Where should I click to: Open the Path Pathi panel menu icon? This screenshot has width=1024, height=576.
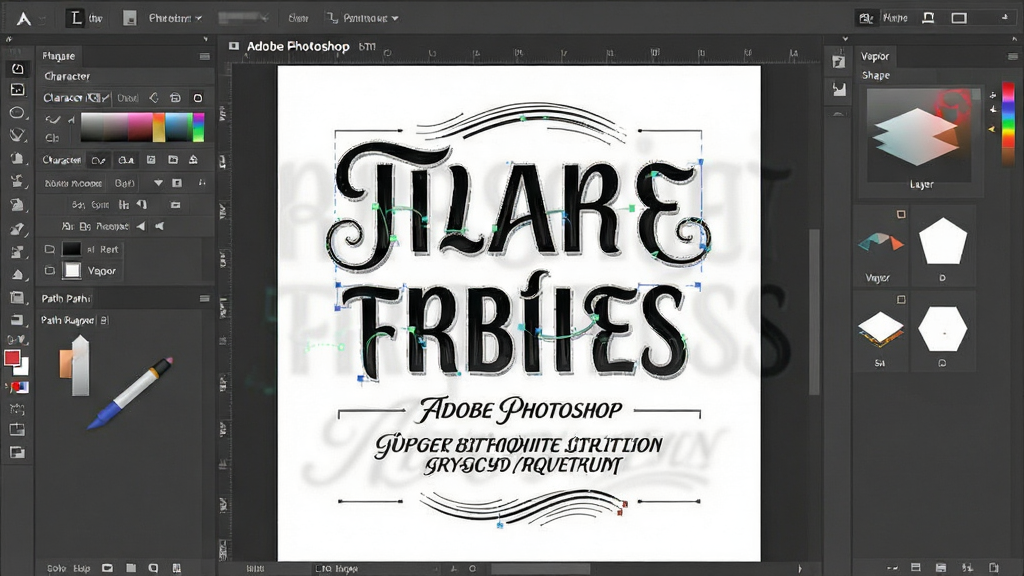[204, 298]
